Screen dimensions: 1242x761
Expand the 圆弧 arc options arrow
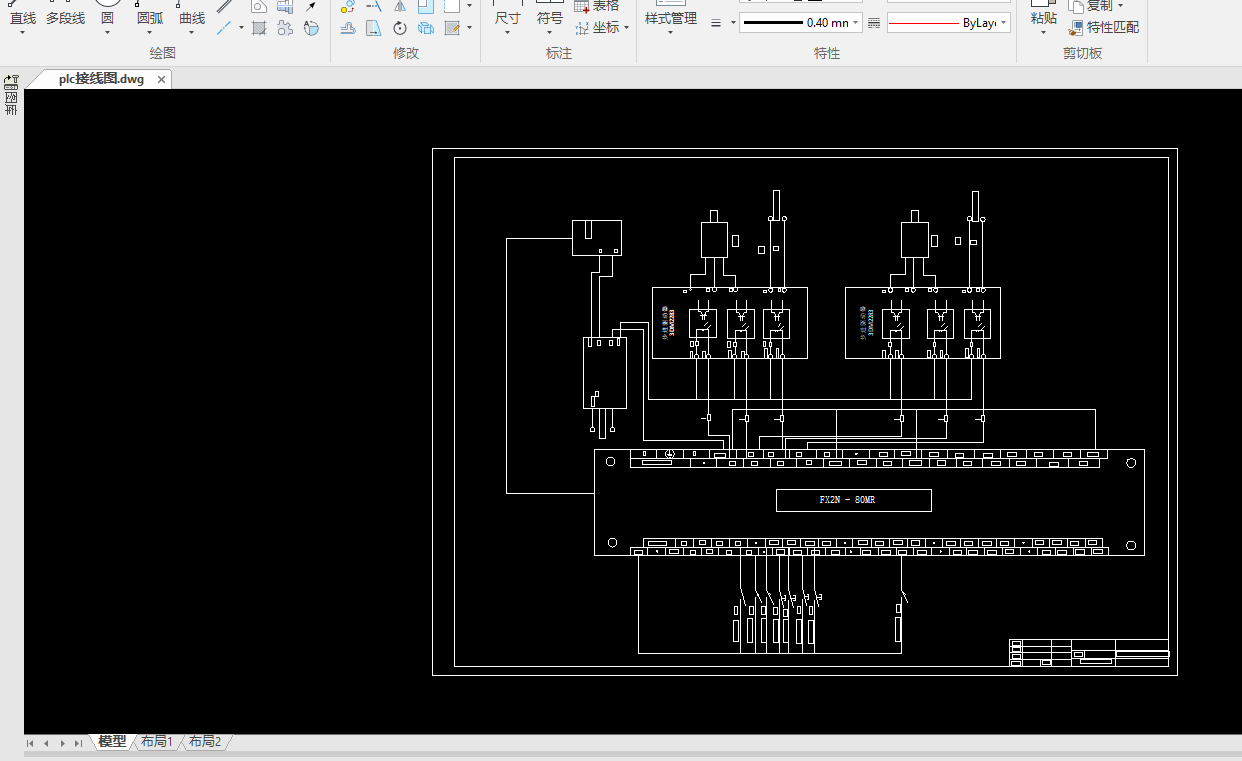click(x=150, y=32)
